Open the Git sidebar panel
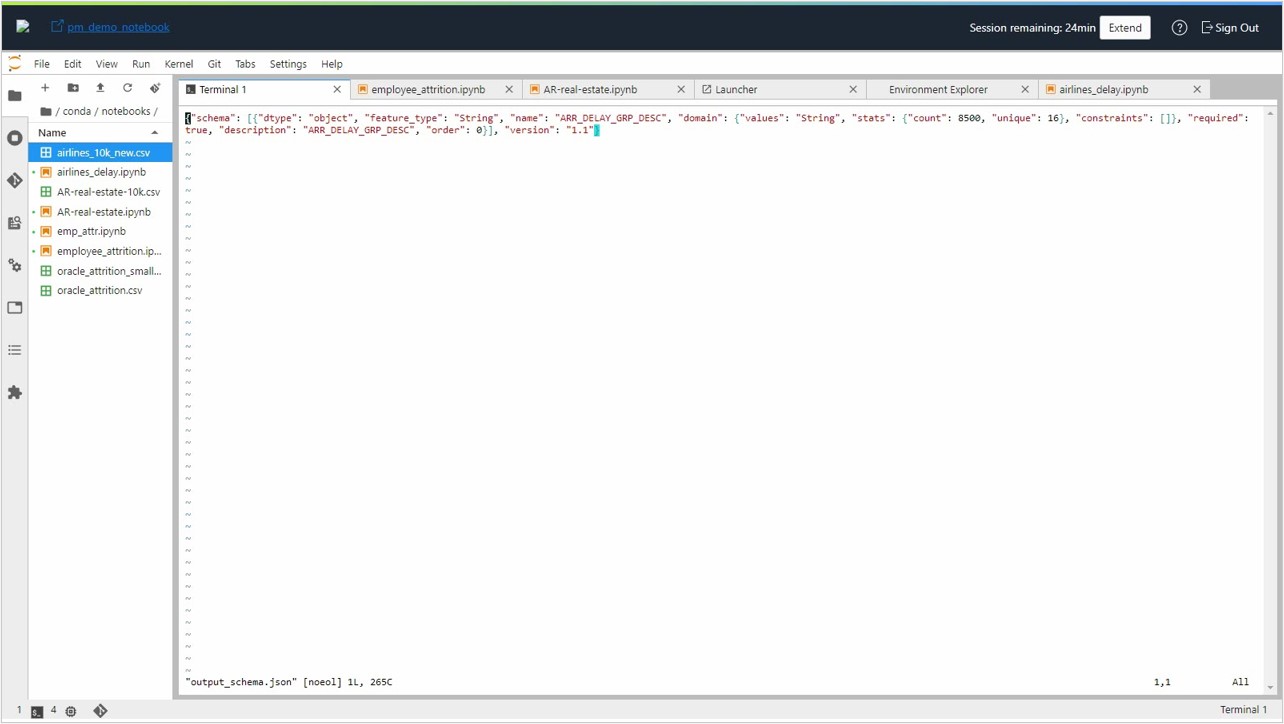Viewport: 1284px width, 724px height. tap(15, 181)
